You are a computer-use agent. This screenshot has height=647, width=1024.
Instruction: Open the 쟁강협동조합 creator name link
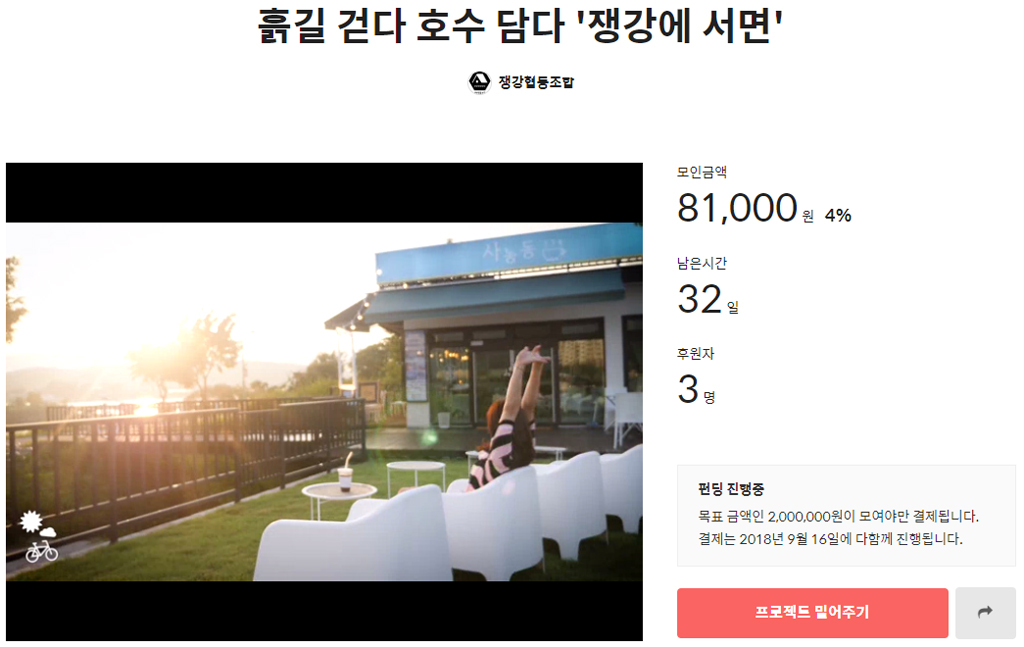click(x=536, y=82)
